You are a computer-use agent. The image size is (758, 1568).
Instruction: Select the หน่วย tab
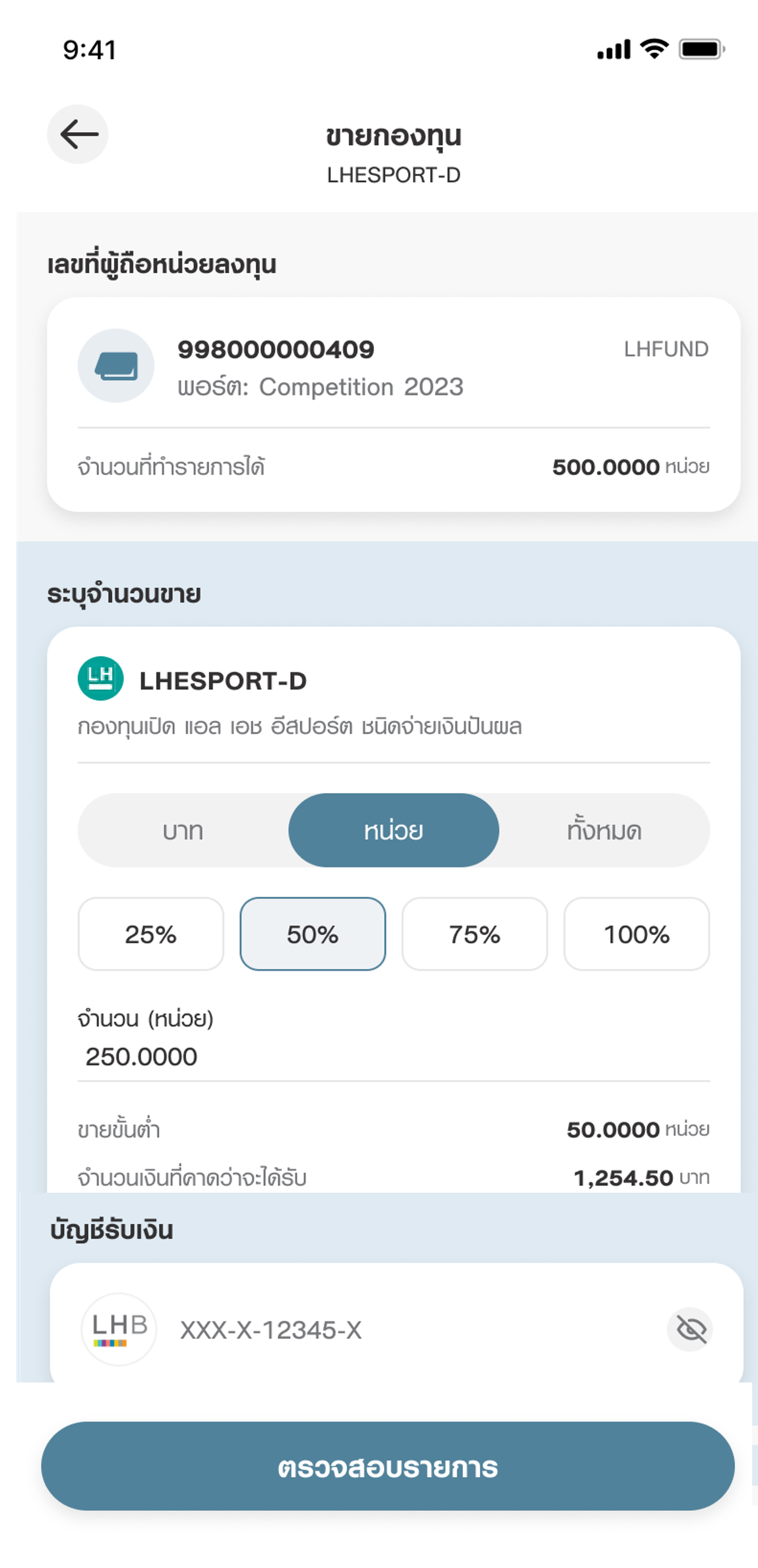tap(394, 831)
